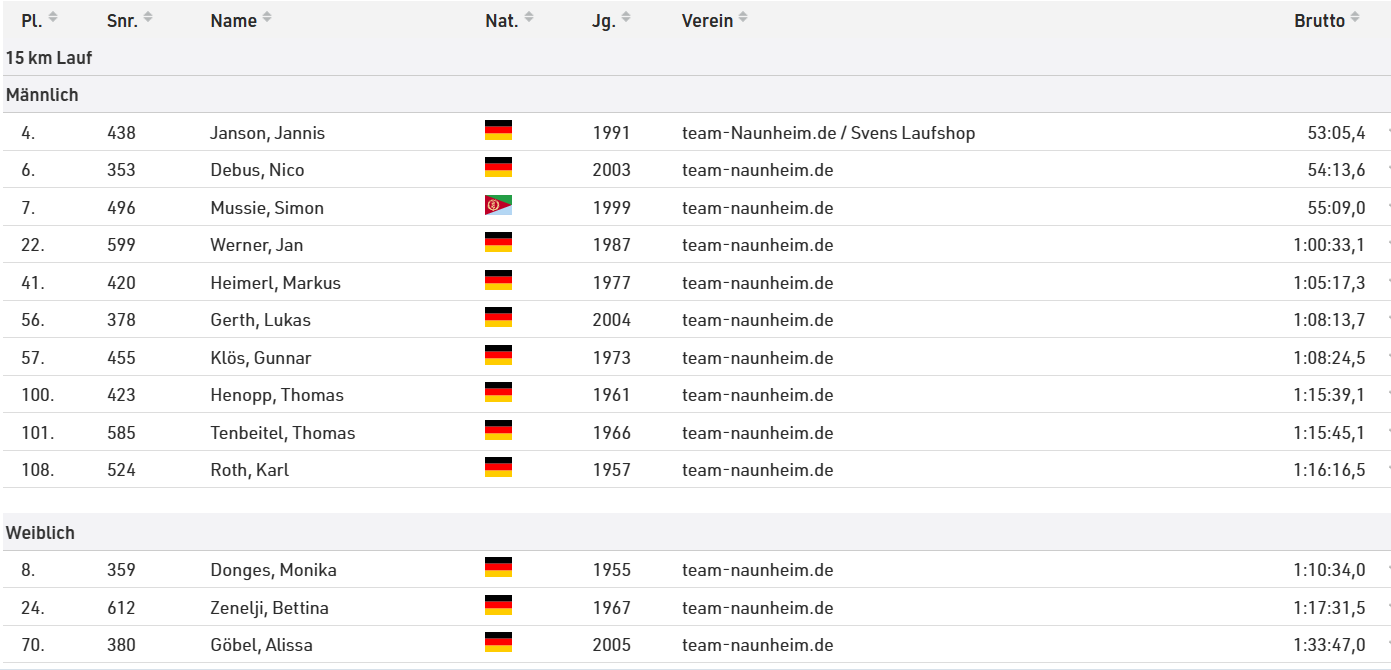Click the sort arrows beside Jg. header
Viewport: 1391px width, 670px height.
626,18
